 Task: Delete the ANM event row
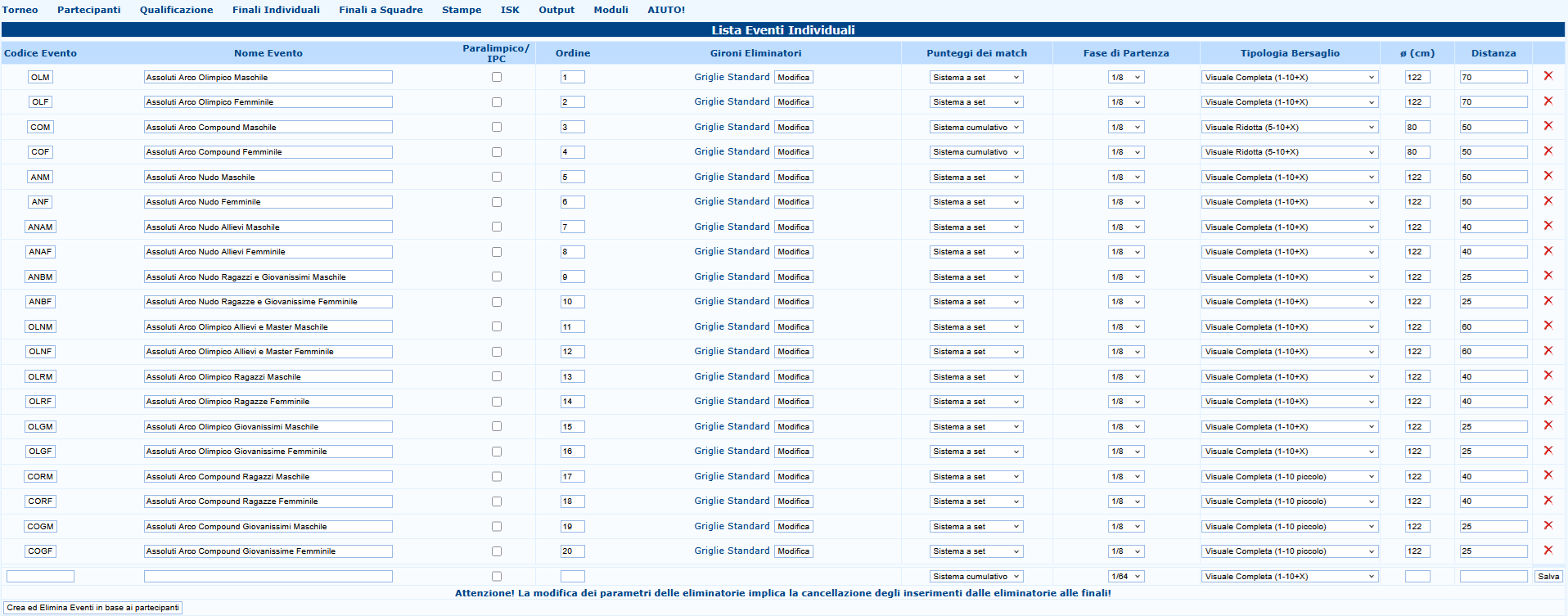pos(1548,176)
